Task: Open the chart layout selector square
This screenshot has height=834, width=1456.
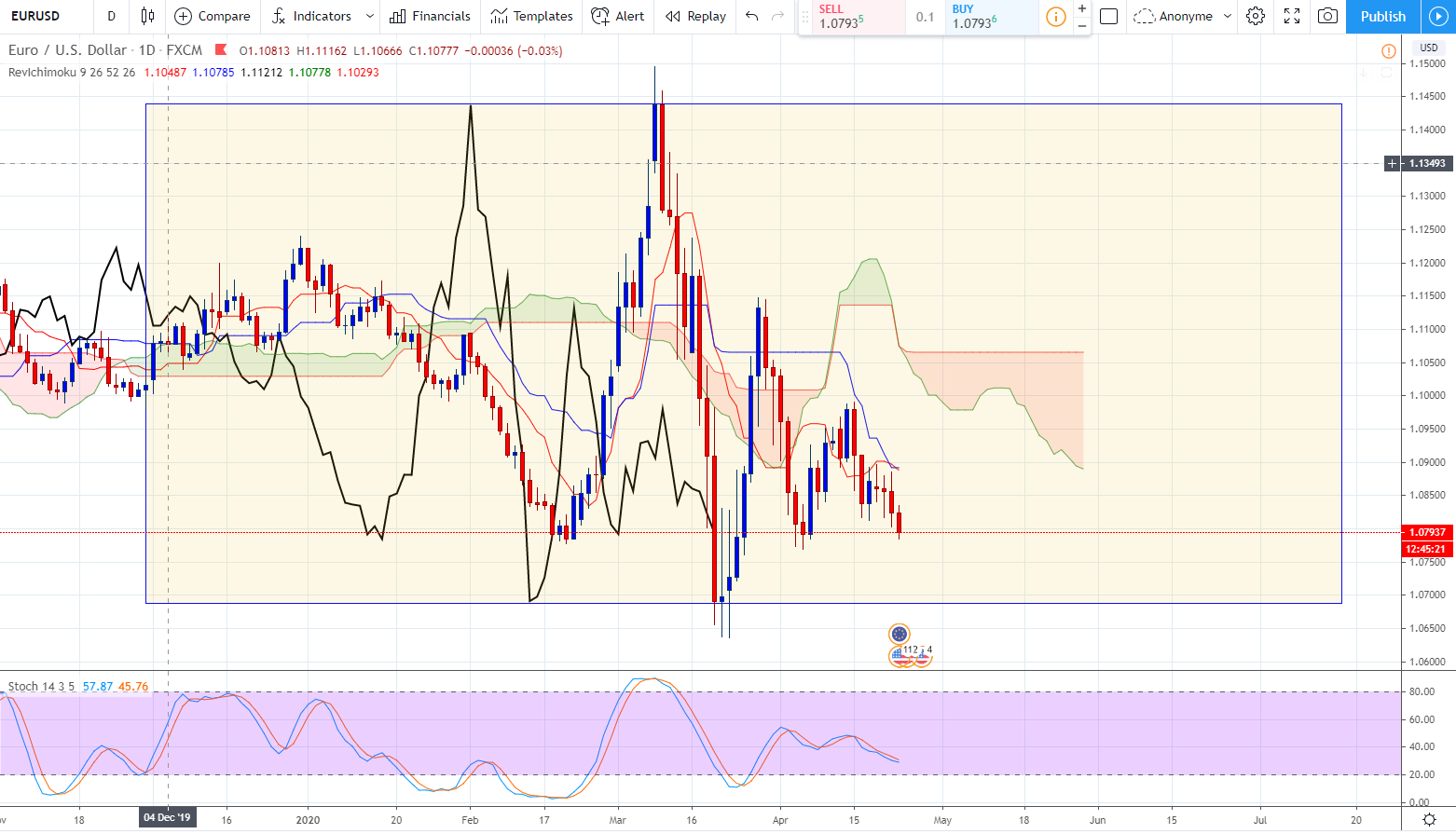Action: (x=1108, y=16)
